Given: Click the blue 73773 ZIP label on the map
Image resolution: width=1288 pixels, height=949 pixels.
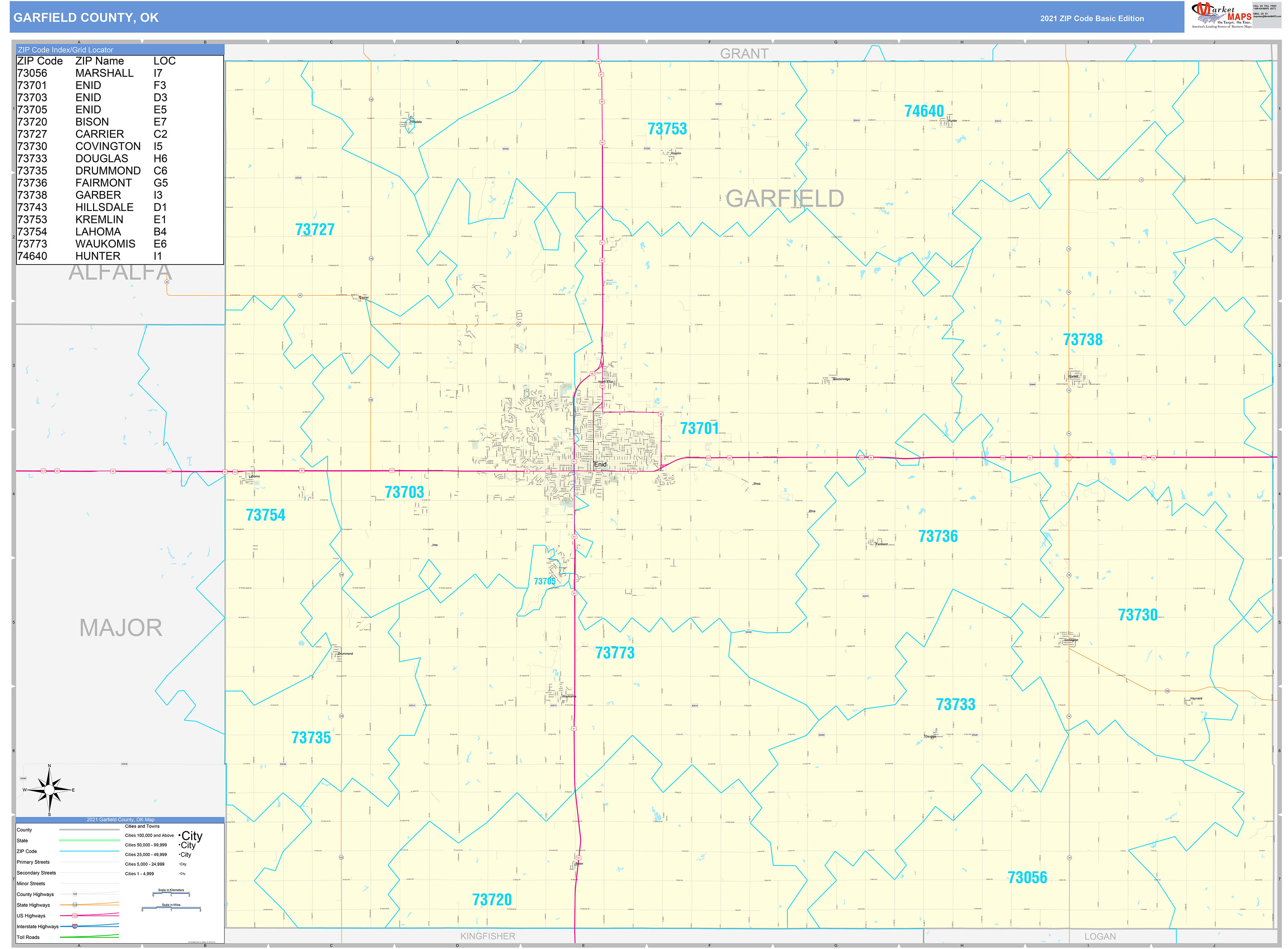Looking at the screenshot, I should coord(615,653).
